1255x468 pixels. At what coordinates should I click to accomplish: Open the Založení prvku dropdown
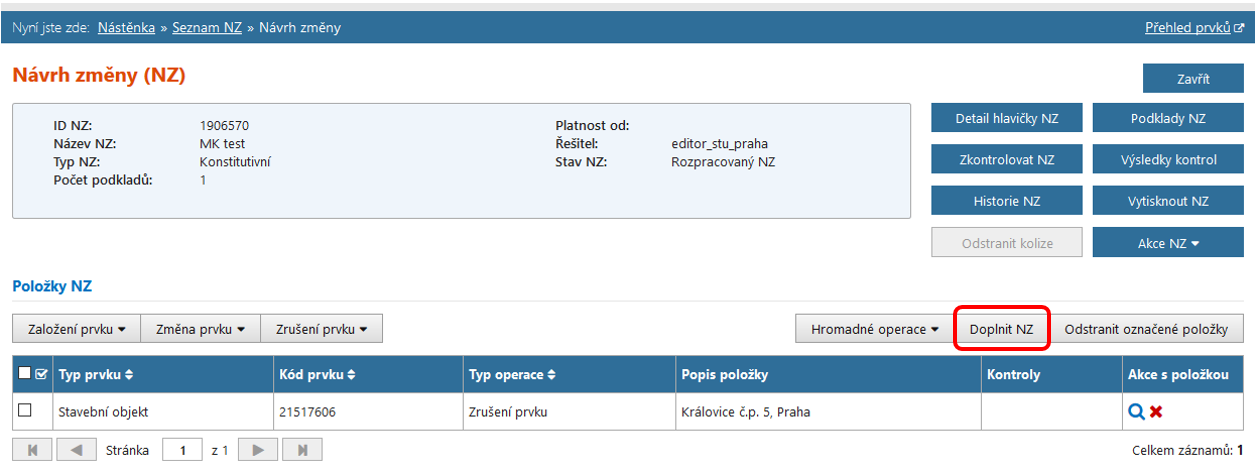point(76,328)
